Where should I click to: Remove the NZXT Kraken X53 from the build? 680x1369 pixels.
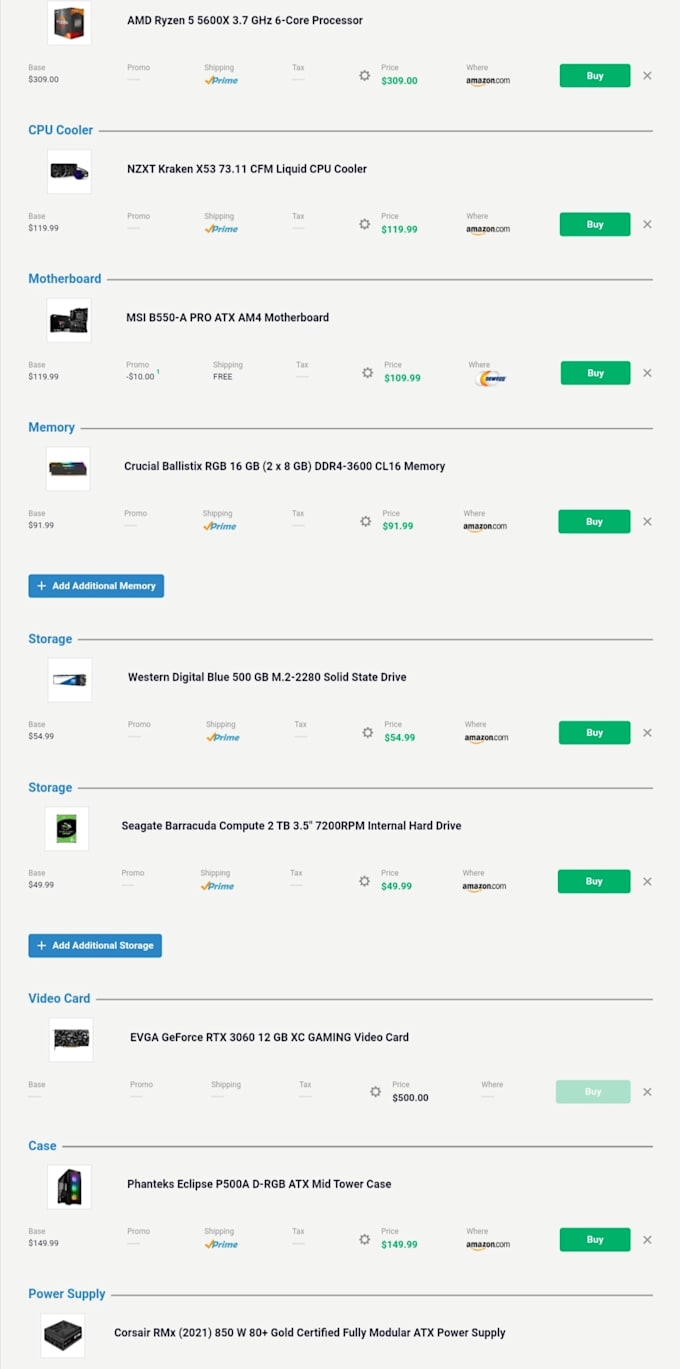point(647,224)
